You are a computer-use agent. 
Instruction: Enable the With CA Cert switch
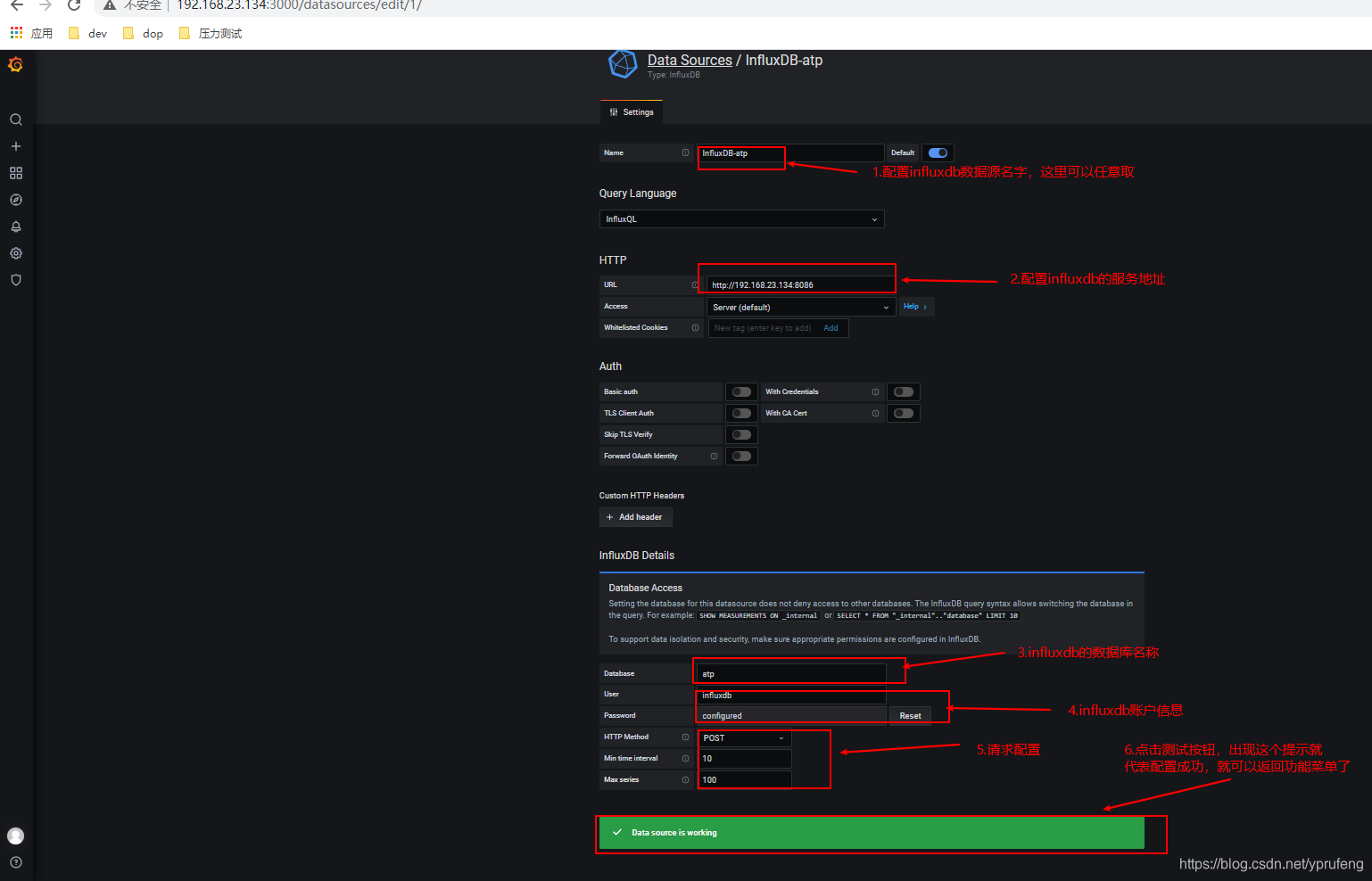[x=904, y=413]
